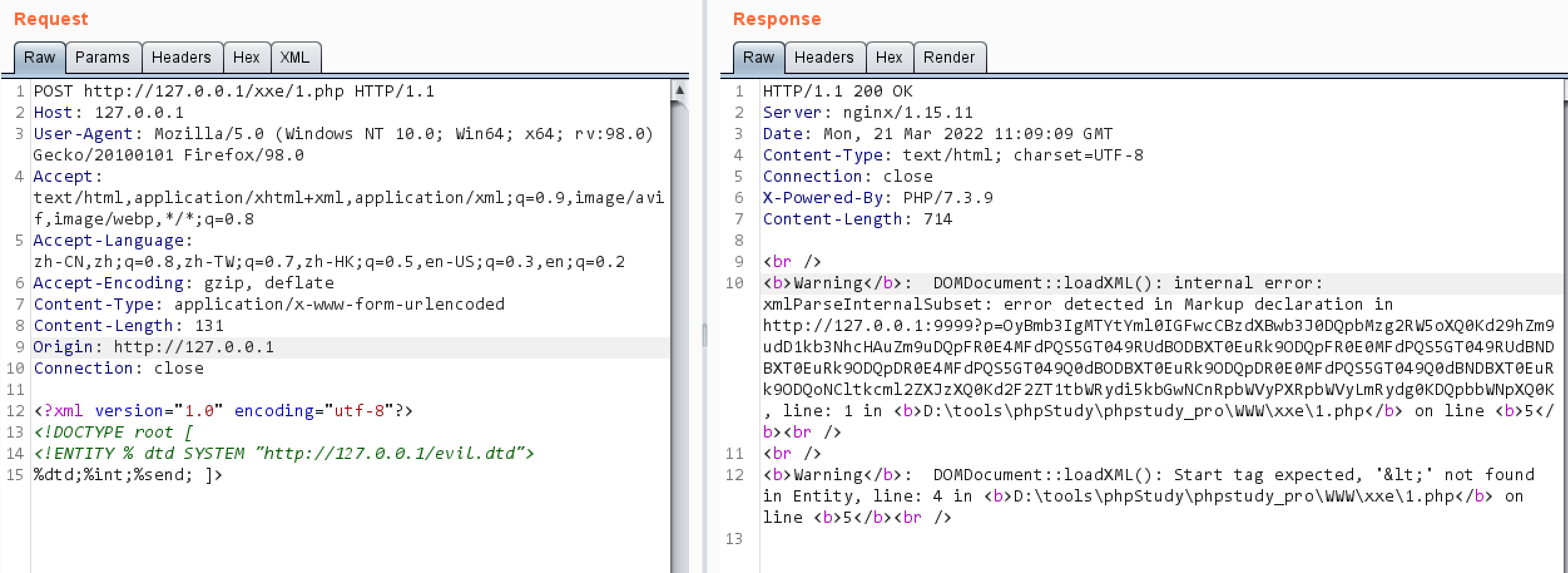Click the DOCTYPE root line
Image resolution: width=1568 pixels, height=573 pixels.
click(x=114, y=433)
